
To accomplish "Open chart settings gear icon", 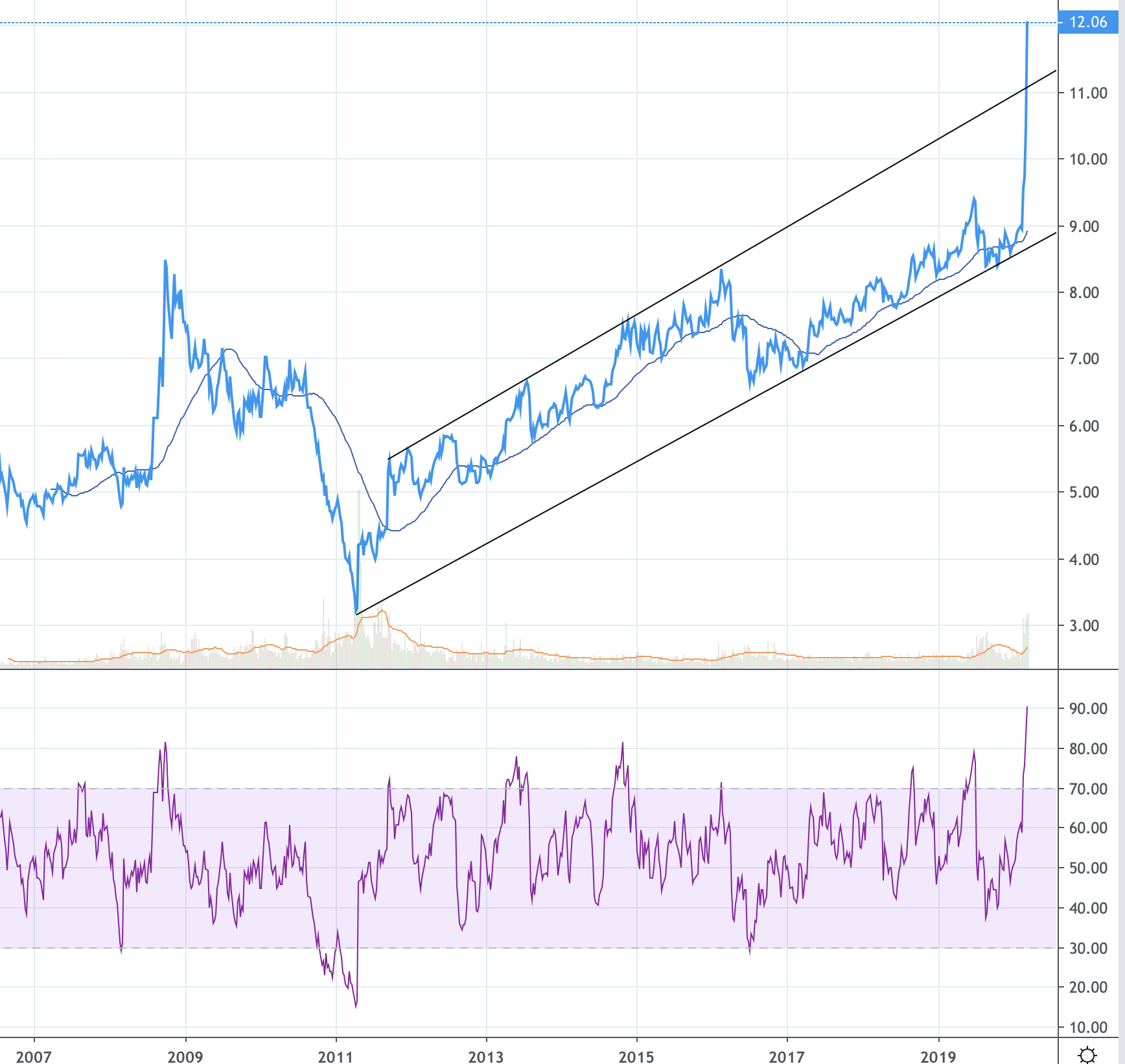I will (x=1087, y=1055).
